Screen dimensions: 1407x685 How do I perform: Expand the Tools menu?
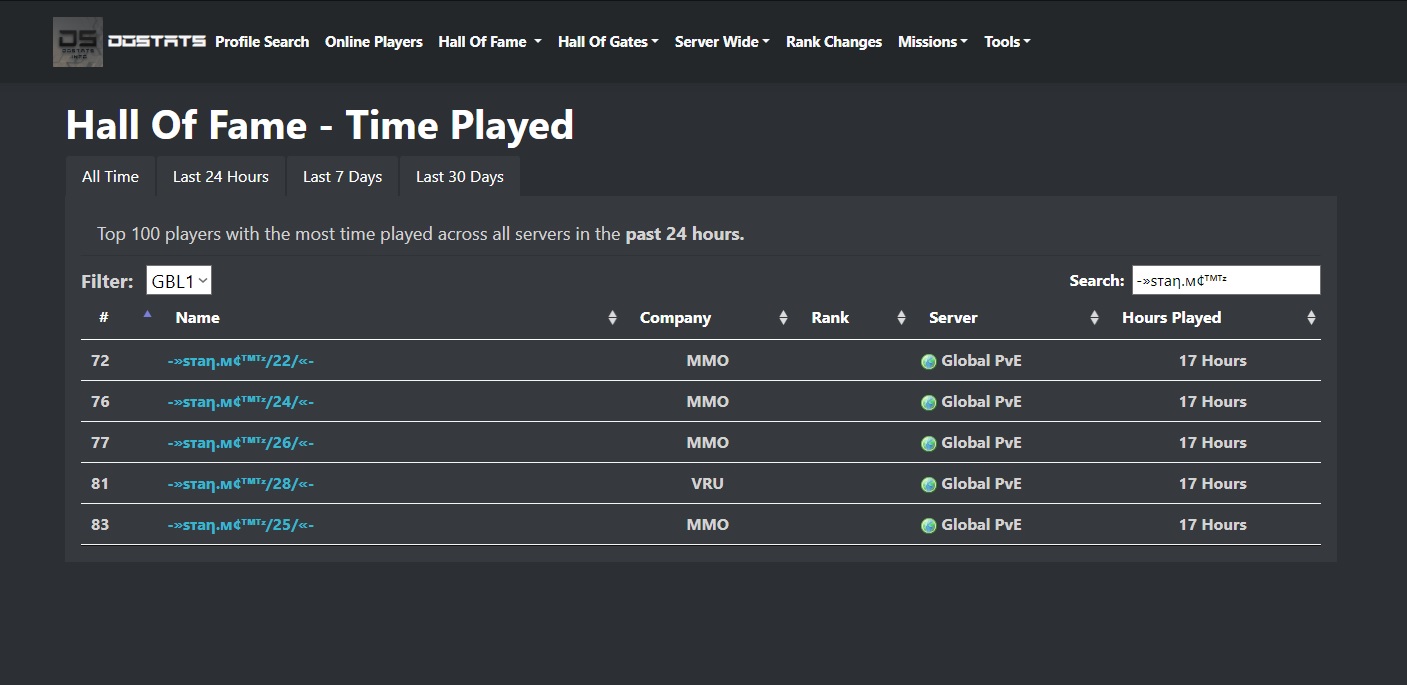pos(1007,42)
